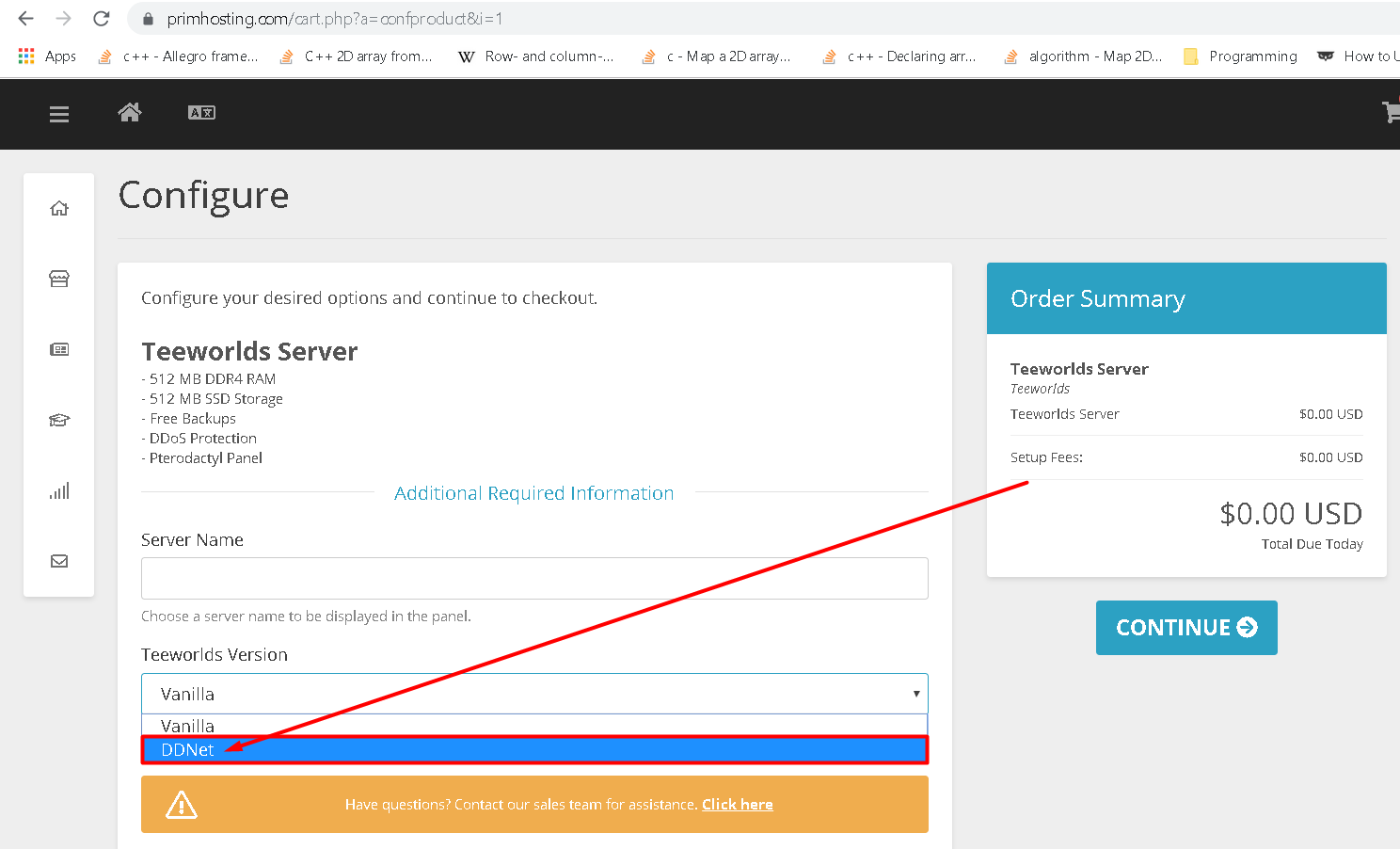Open bookmark 'c - Map a 2D array...'
Viewport: 1400px width, 849px height.
[716, 56]
